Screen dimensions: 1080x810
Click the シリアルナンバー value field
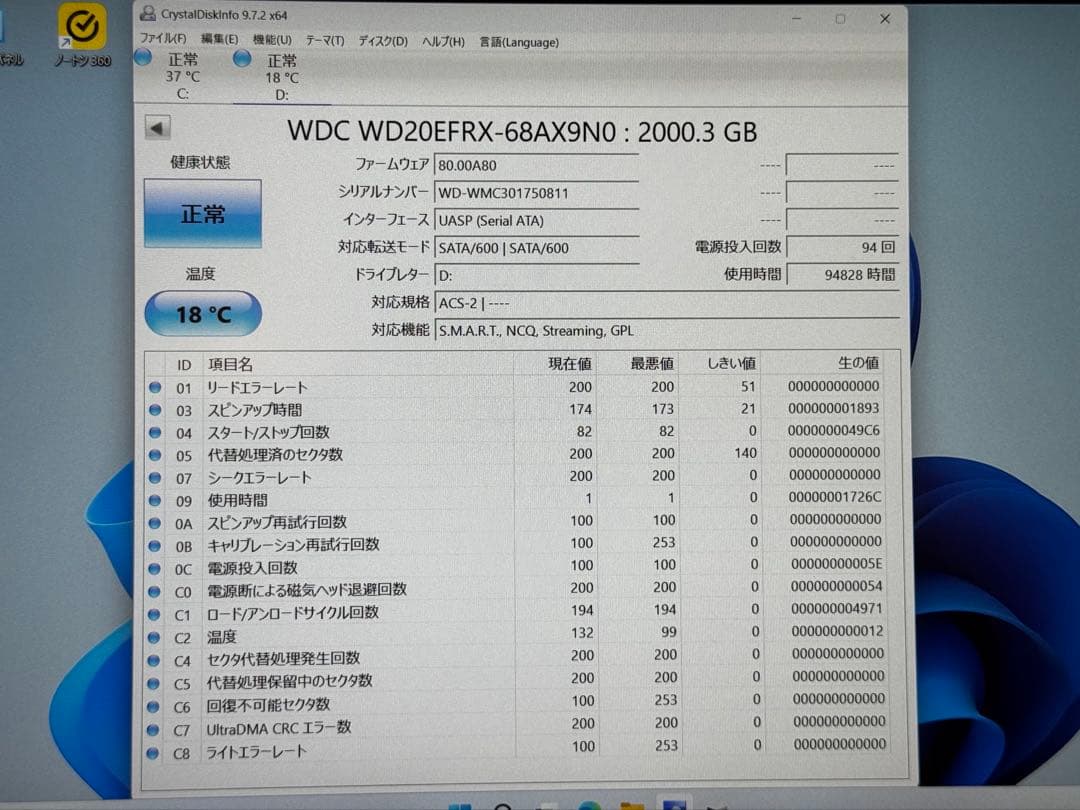538,193
